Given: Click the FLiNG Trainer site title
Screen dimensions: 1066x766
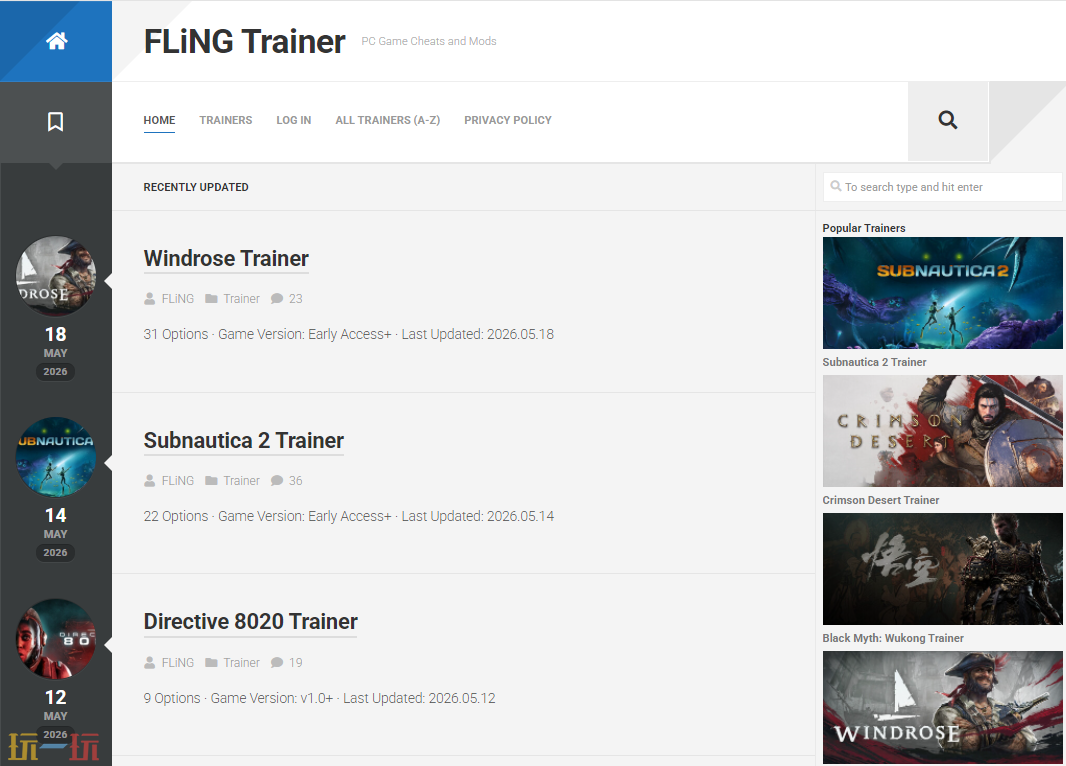Looking at the screenshot, I should pos(245,41).
